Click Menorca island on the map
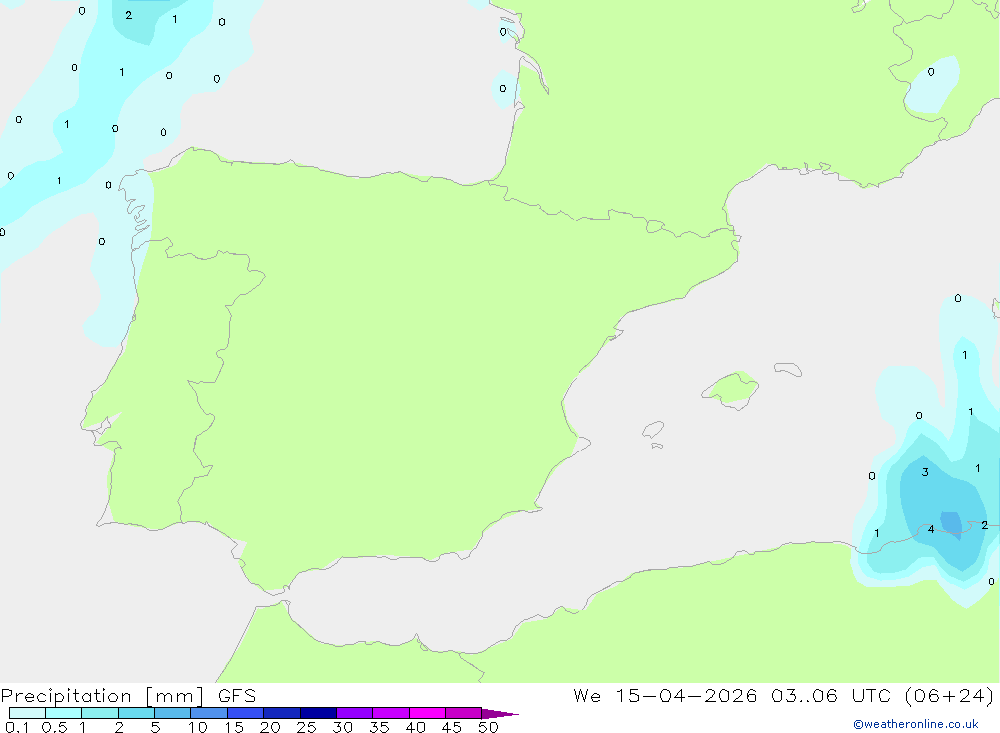Screen dimensions: 1000x733 pos(788,369)
